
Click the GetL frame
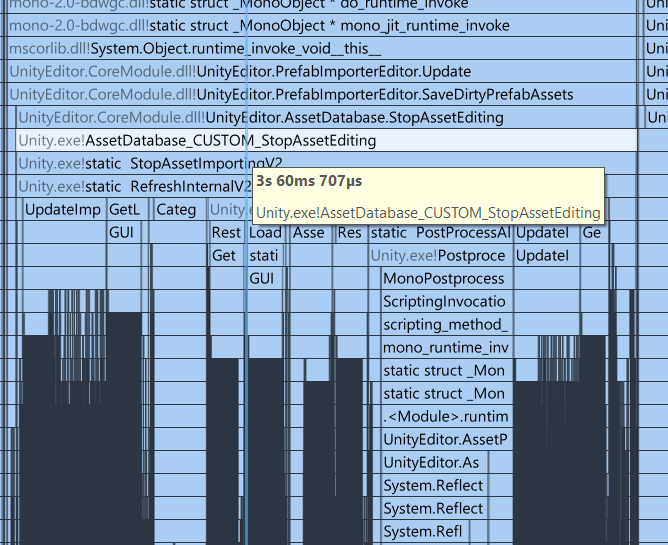click(x=127, y=210)
